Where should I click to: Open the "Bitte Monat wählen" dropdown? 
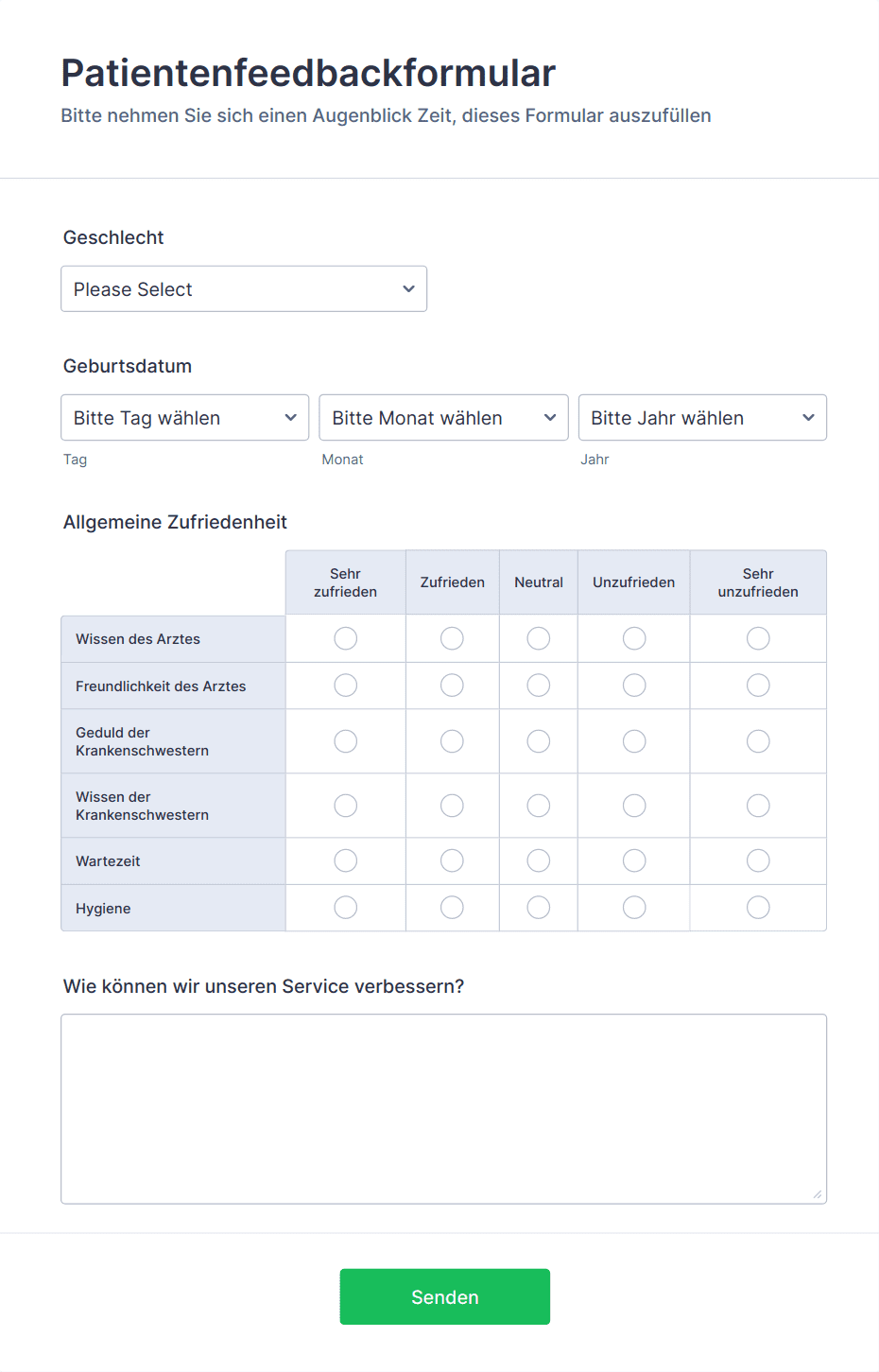click(x=443, y=417)
